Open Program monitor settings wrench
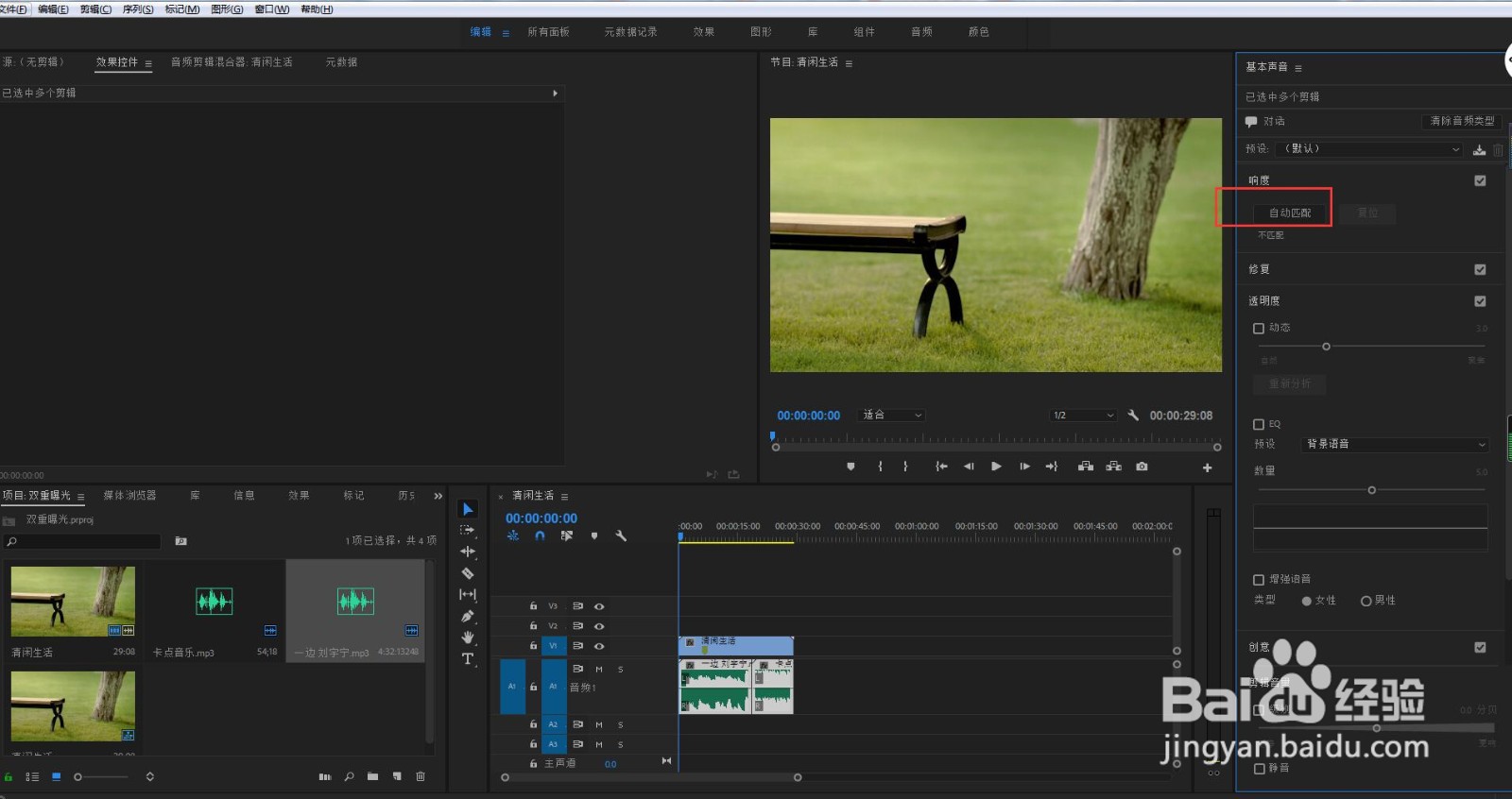 (x=1133, y=416)
